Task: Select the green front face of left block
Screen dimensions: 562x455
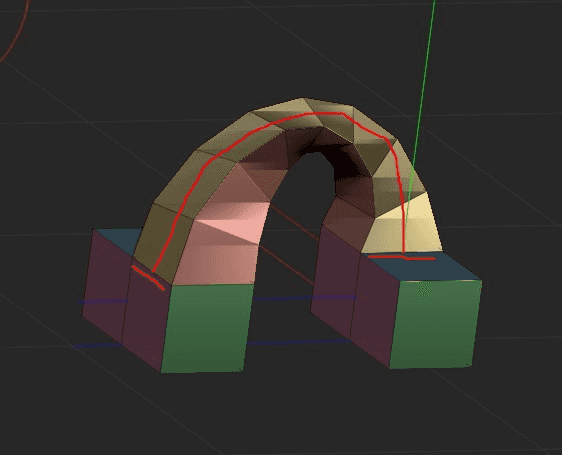Action: 207,327
